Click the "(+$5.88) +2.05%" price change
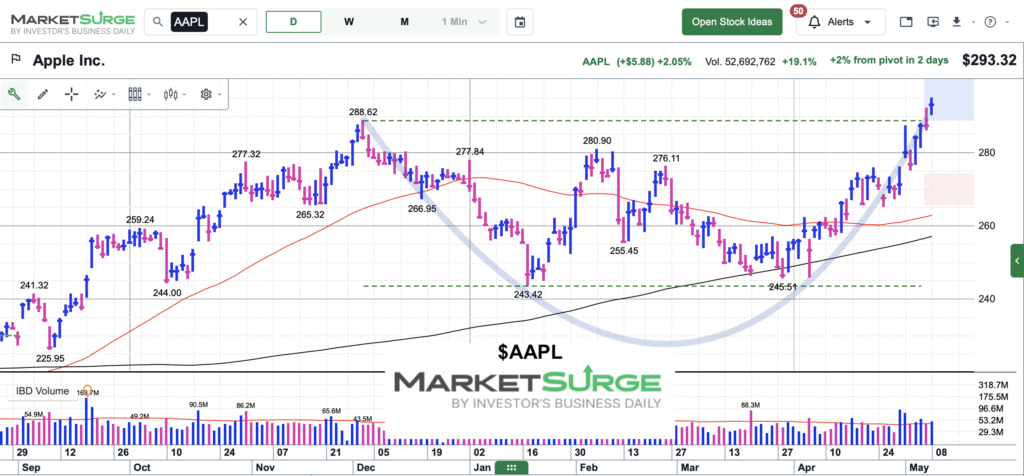This screenshot has height=476, width=1024. (656, 61)
